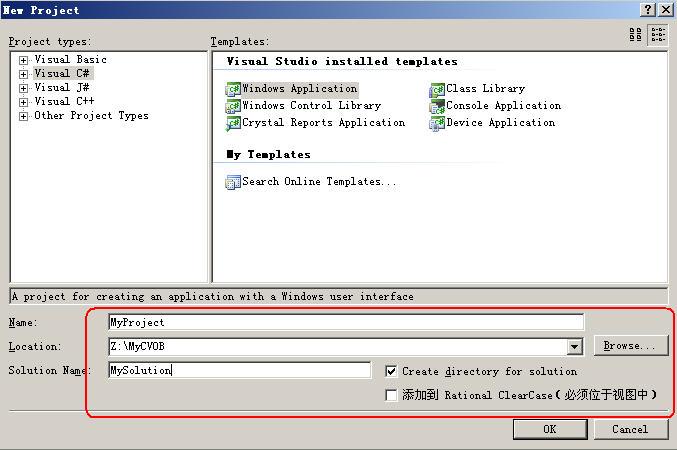This screenshot has width=677, height=450.
Task: Click the Solution Name field with MySolution
Action: (x=240, y=370)
